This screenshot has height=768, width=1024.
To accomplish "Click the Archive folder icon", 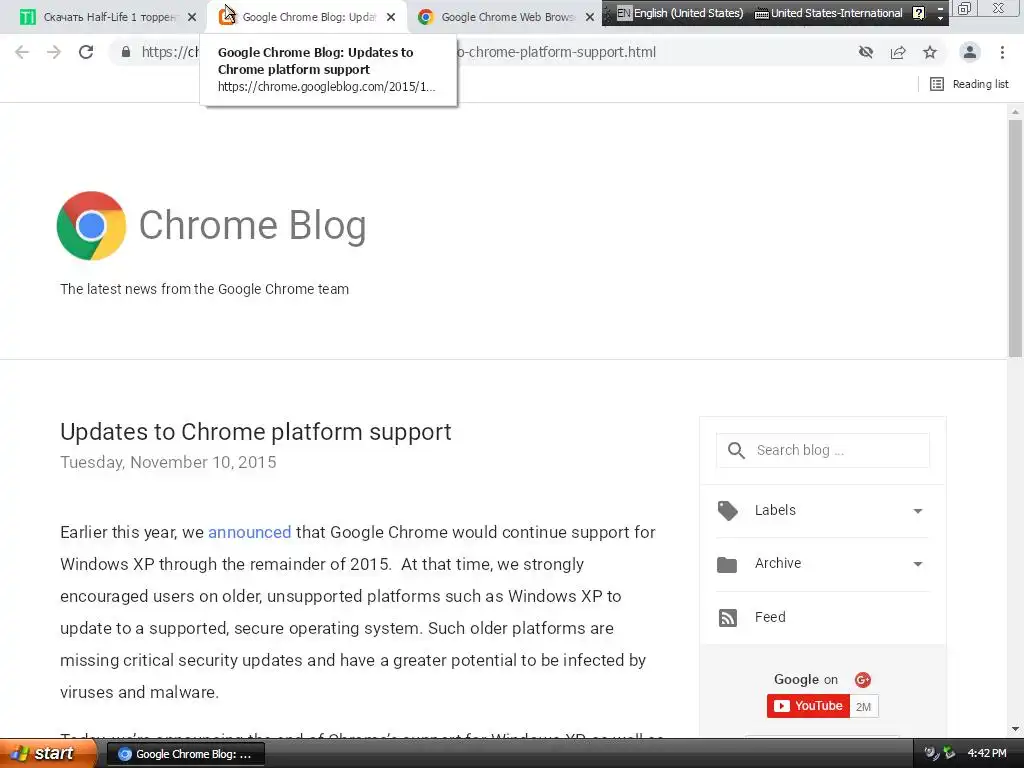I will 727,564.
